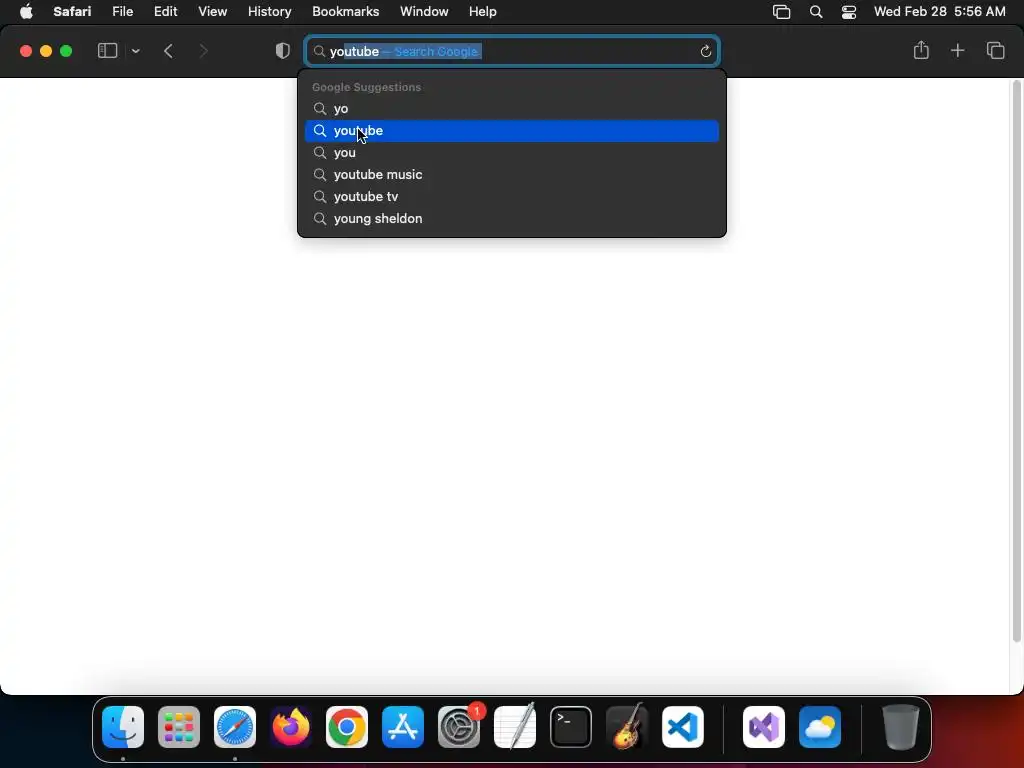Open the Weather app from the Dock

pyautogui.click(x=820, y=727)
